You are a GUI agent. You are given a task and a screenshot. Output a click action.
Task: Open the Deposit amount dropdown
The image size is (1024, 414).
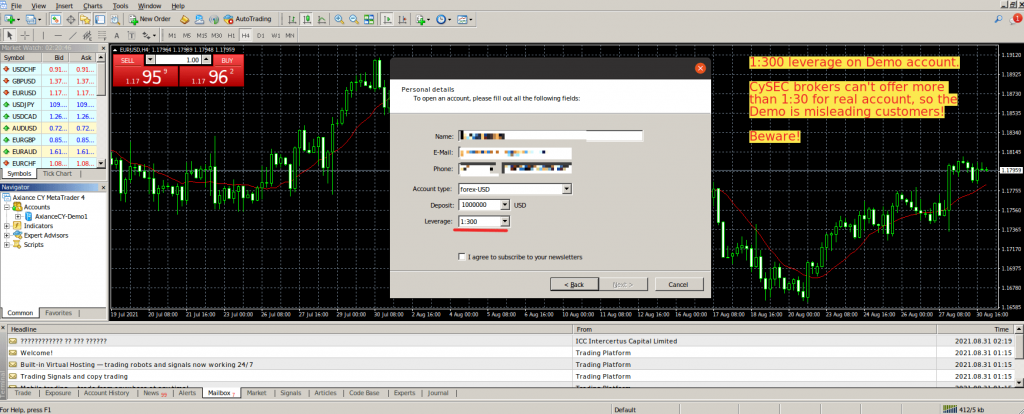coord(505,205)
